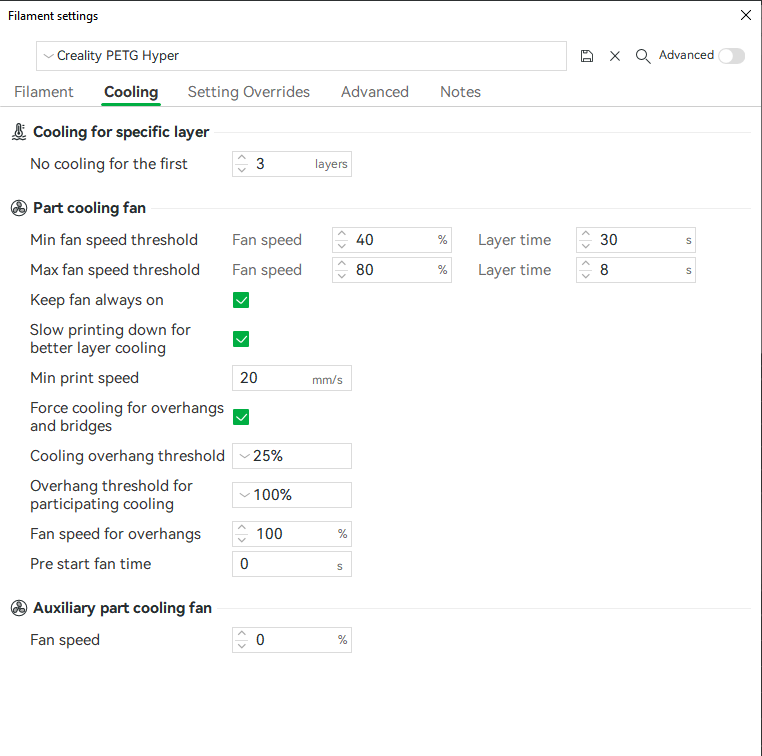Toggle the Advanced mode switch

[731, 56]
